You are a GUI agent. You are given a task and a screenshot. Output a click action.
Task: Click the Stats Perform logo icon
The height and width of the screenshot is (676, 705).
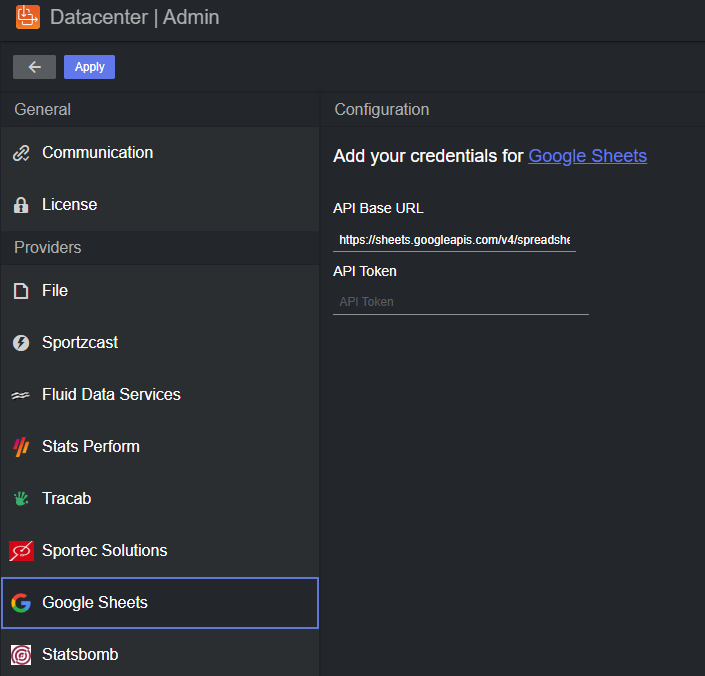pos(21,447)
